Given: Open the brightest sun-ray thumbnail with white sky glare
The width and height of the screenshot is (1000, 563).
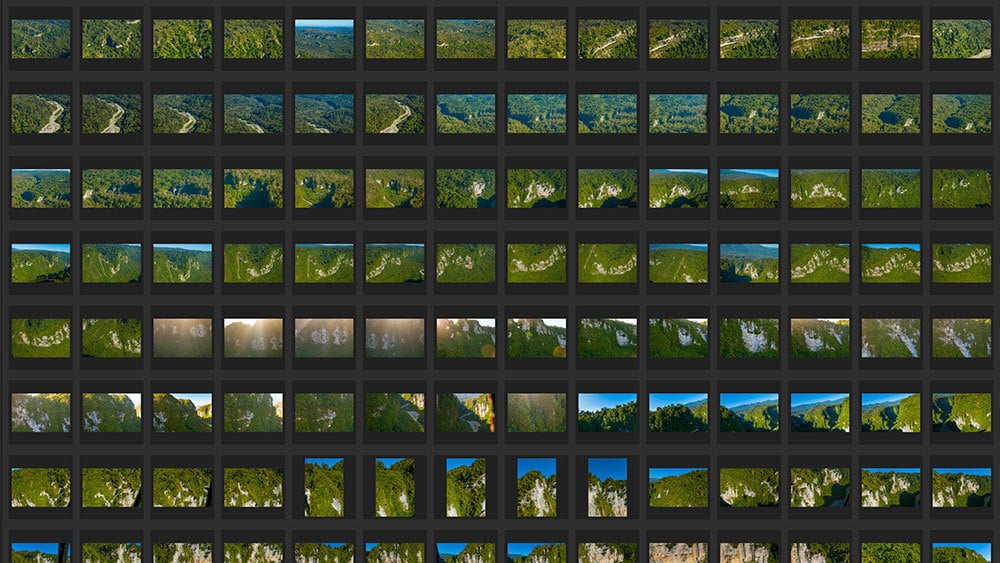Looking at the screenshot, I should click(x=253, y=338).
